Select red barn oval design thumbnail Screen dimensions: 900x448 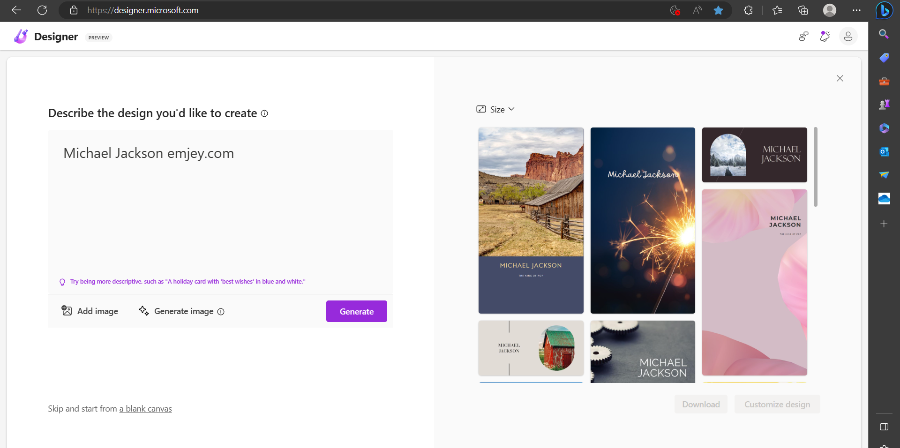coord(531,348)
